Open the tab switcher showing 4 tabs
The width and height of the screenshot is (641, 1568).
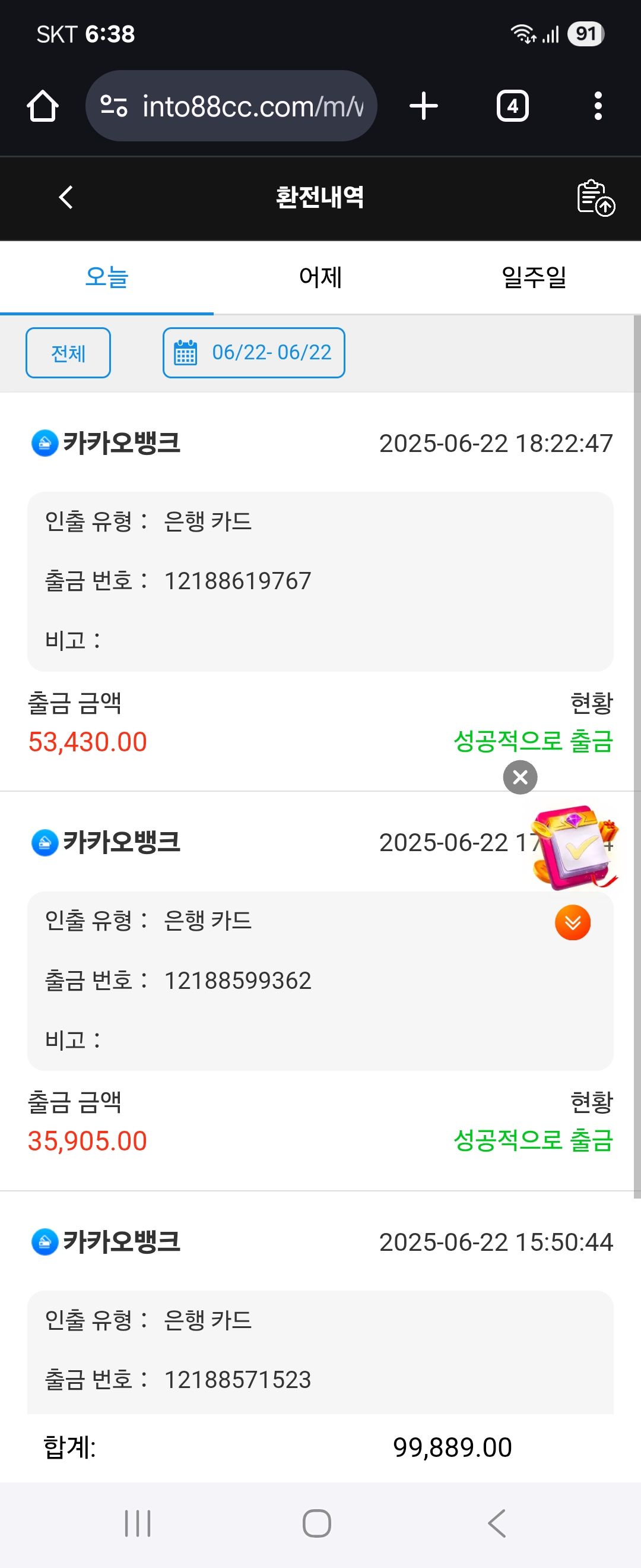pos(512,106)
